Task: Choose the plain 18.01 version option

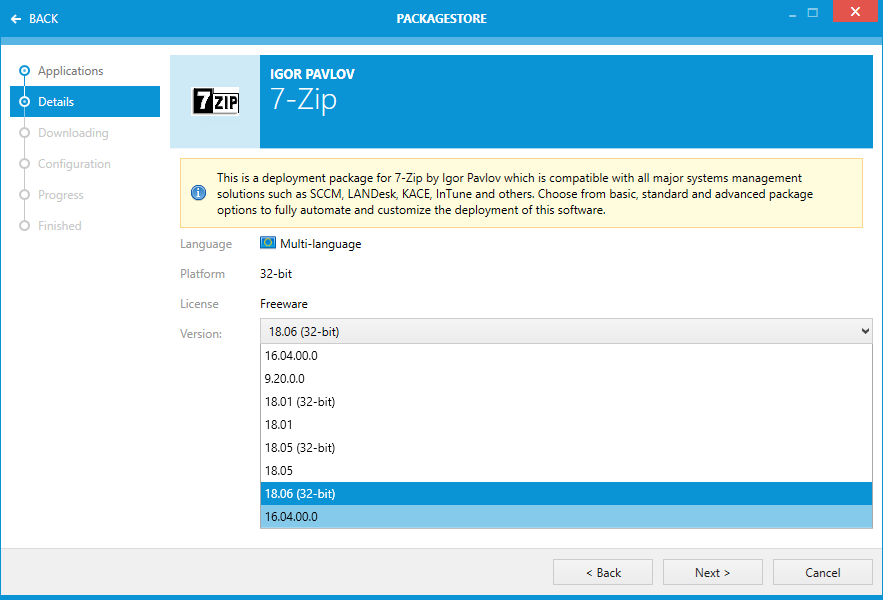Action: click(278, 425)
